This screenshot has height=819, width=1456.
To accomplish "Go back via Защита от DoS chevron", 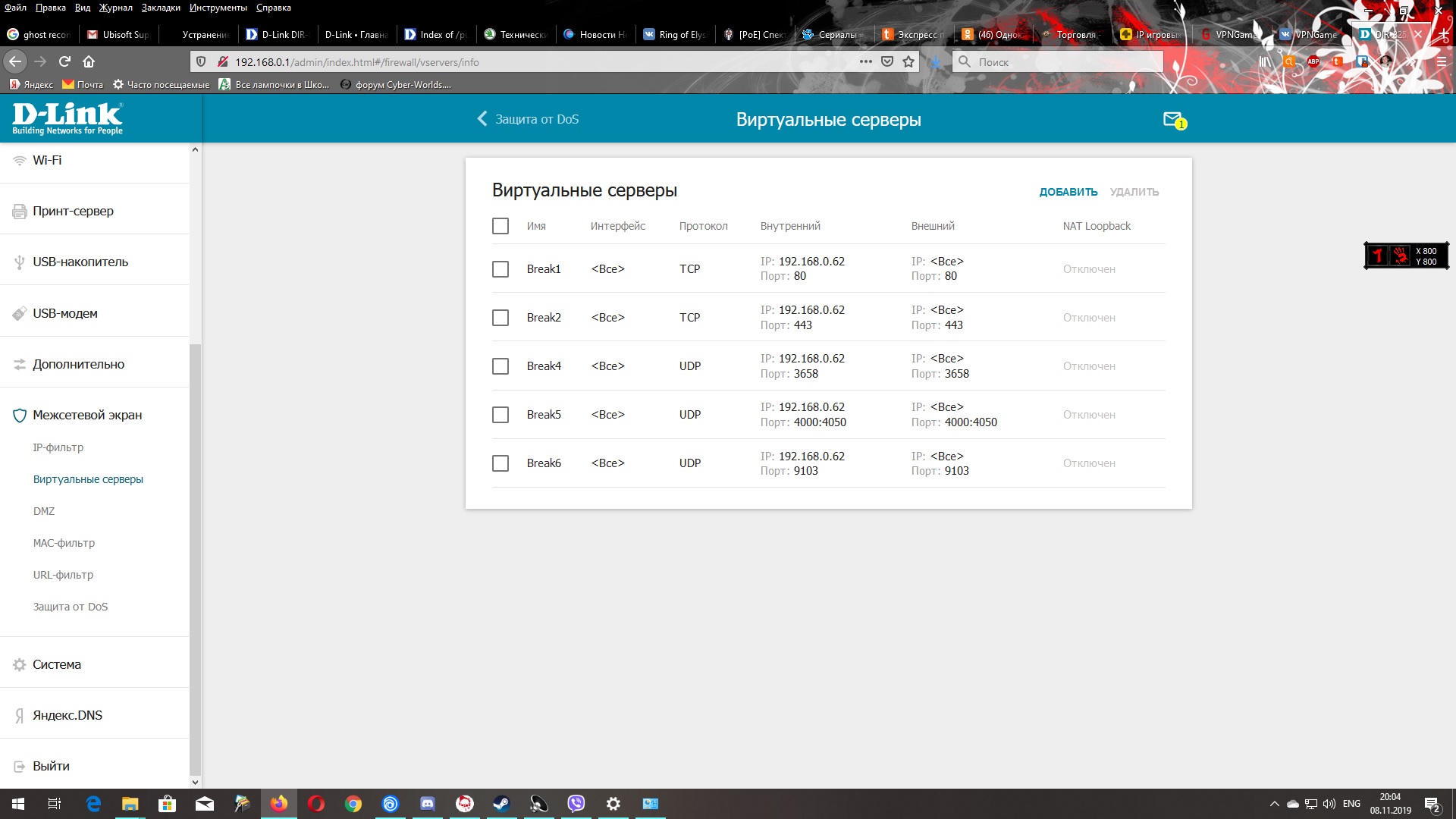I will [482, 119].
